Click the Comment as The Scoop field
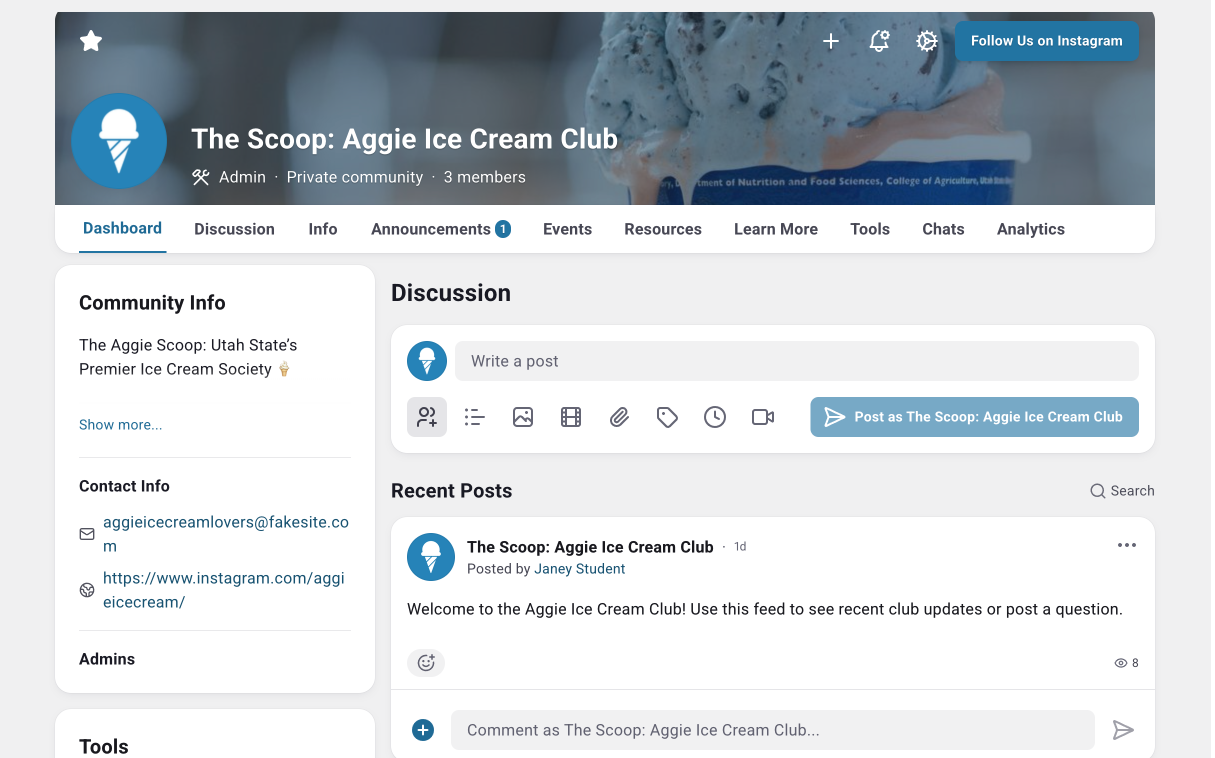 point(773,730)
